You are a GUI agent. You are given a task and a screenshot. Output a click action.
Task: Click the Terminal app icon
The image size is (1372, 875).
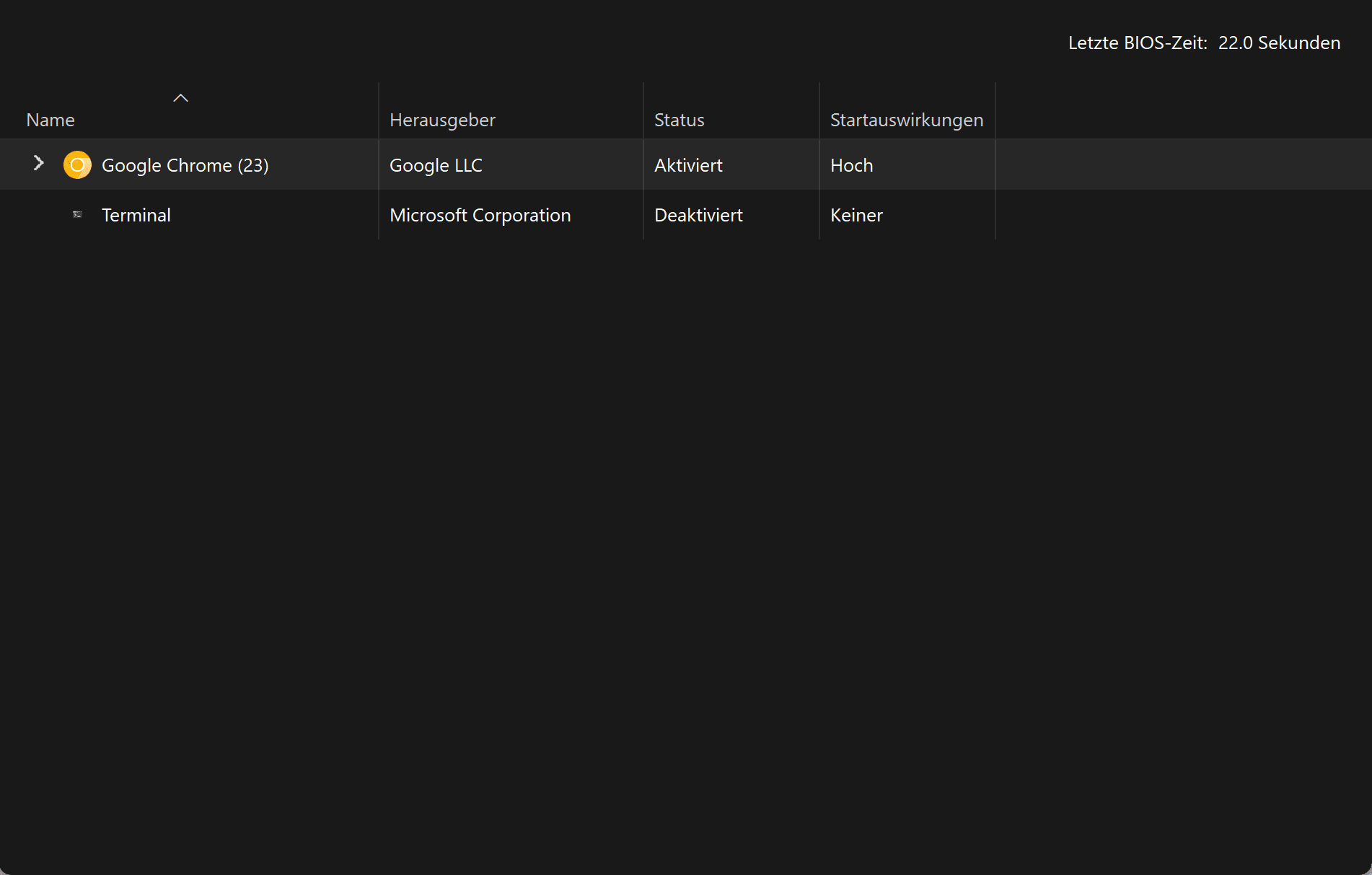click(x=77, y=215)
